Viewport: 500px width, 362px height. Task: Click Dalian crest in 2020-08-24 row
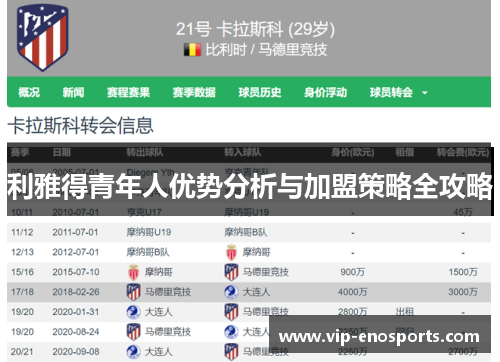[x=231, y=332]
